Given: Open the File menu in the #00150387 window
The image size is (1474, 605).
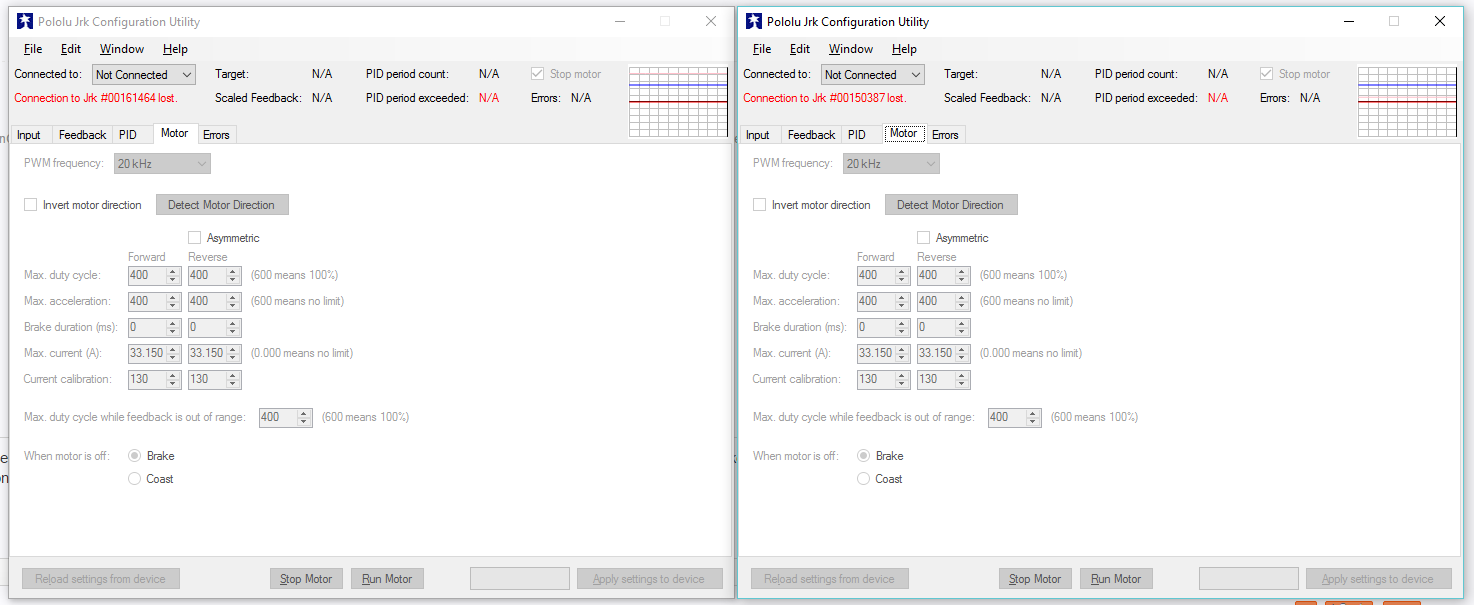Looking at the screenshot, I should point(762,49).
